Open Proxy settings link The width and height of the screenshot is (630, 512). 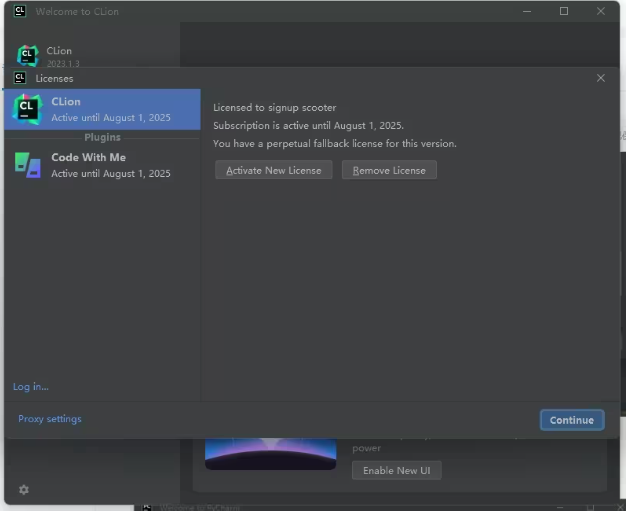coord(50,419)
